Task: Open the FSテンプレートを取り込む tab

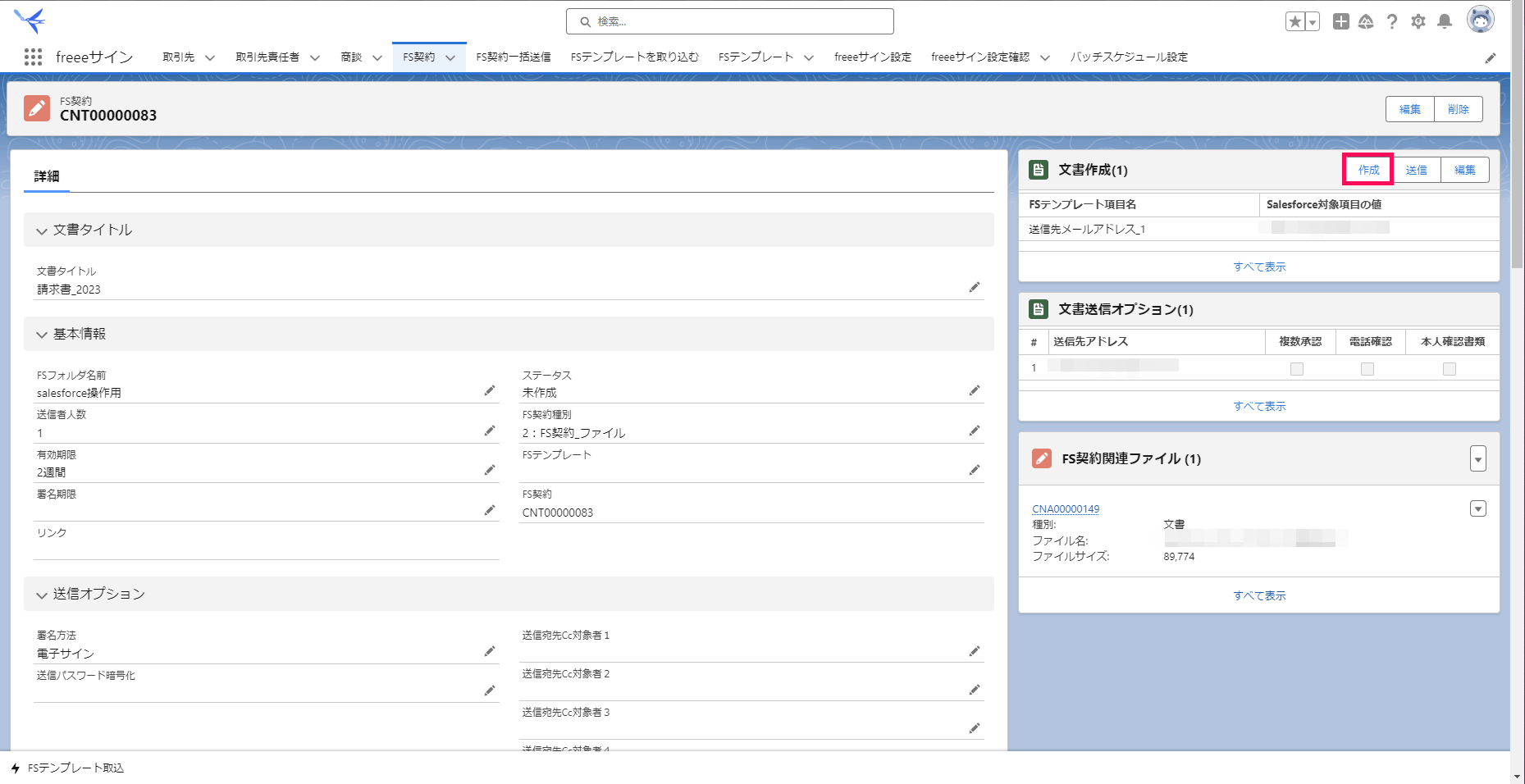Action: [635, 57]
